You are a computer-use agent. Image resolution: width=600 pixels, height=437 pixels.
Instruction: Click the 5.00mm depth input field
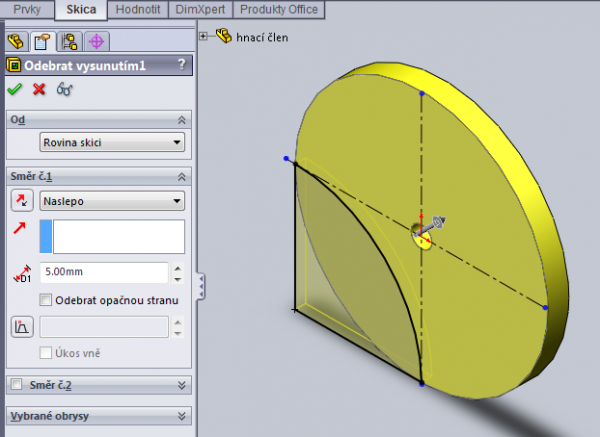pyautogui.click(x=103, y=272)
